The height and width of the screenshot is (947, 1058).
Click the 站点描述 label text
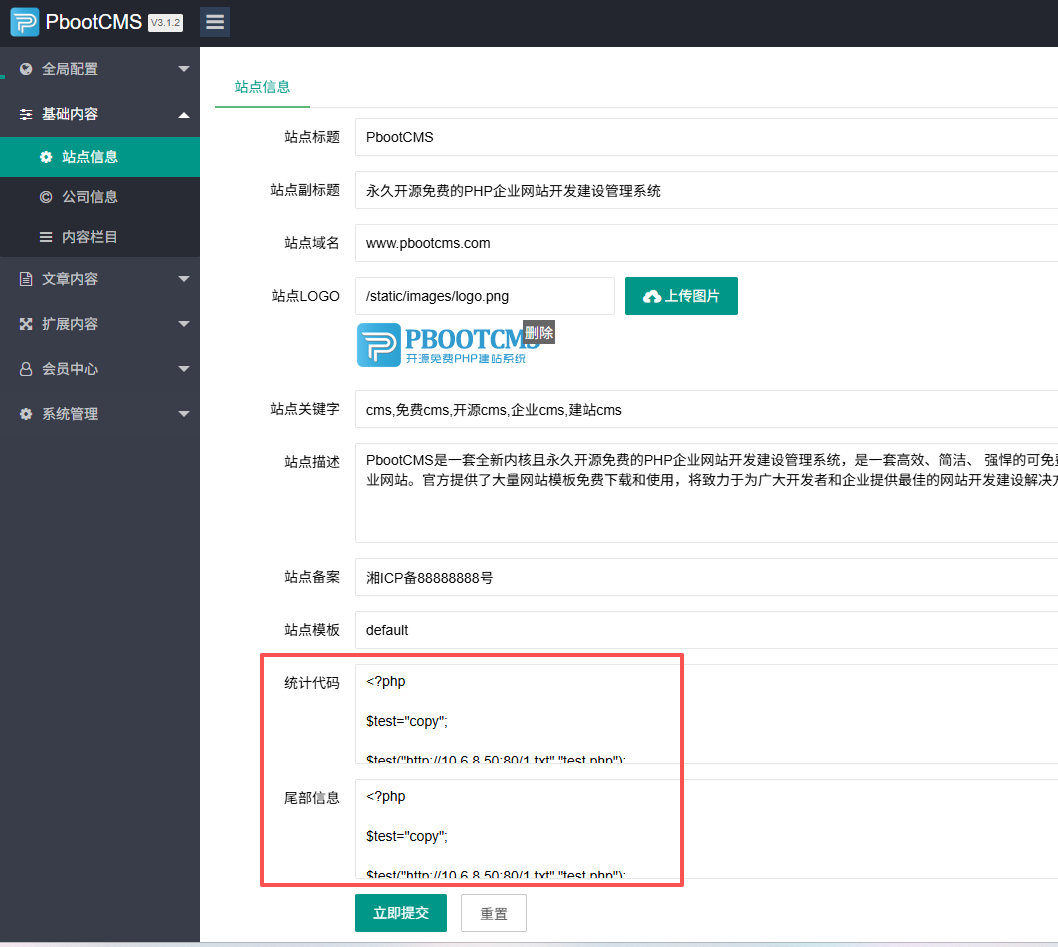(312, 462)
